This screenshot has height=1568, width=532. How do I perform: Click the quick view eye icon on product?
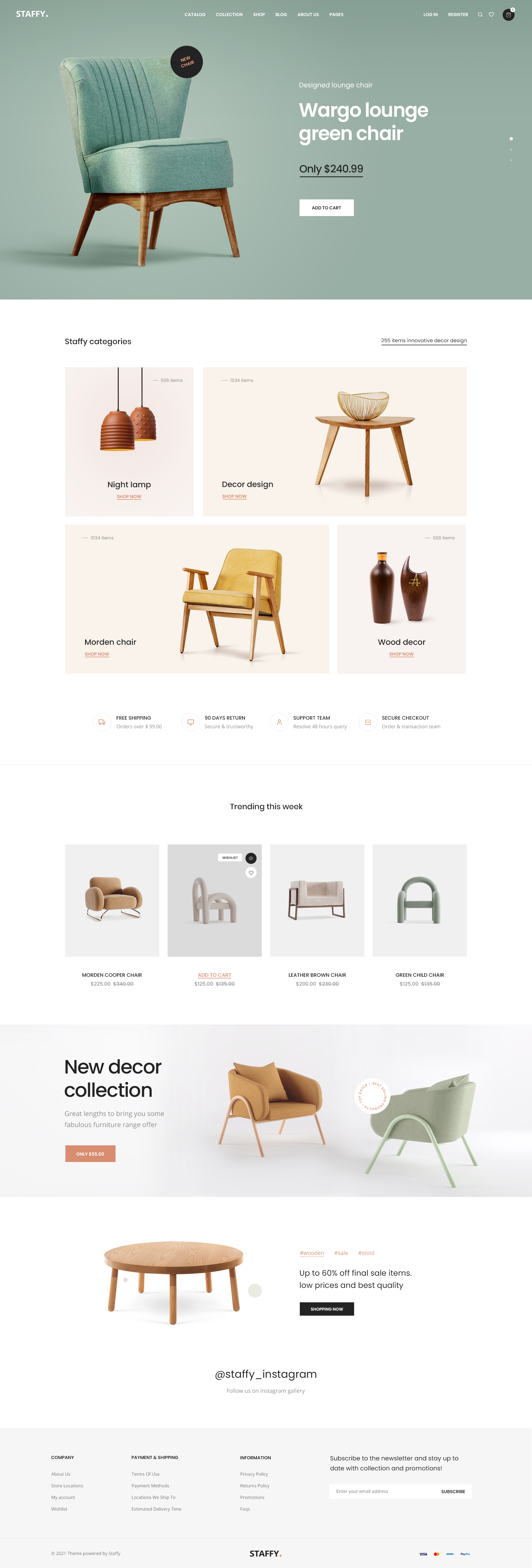[x=251, y=858]
